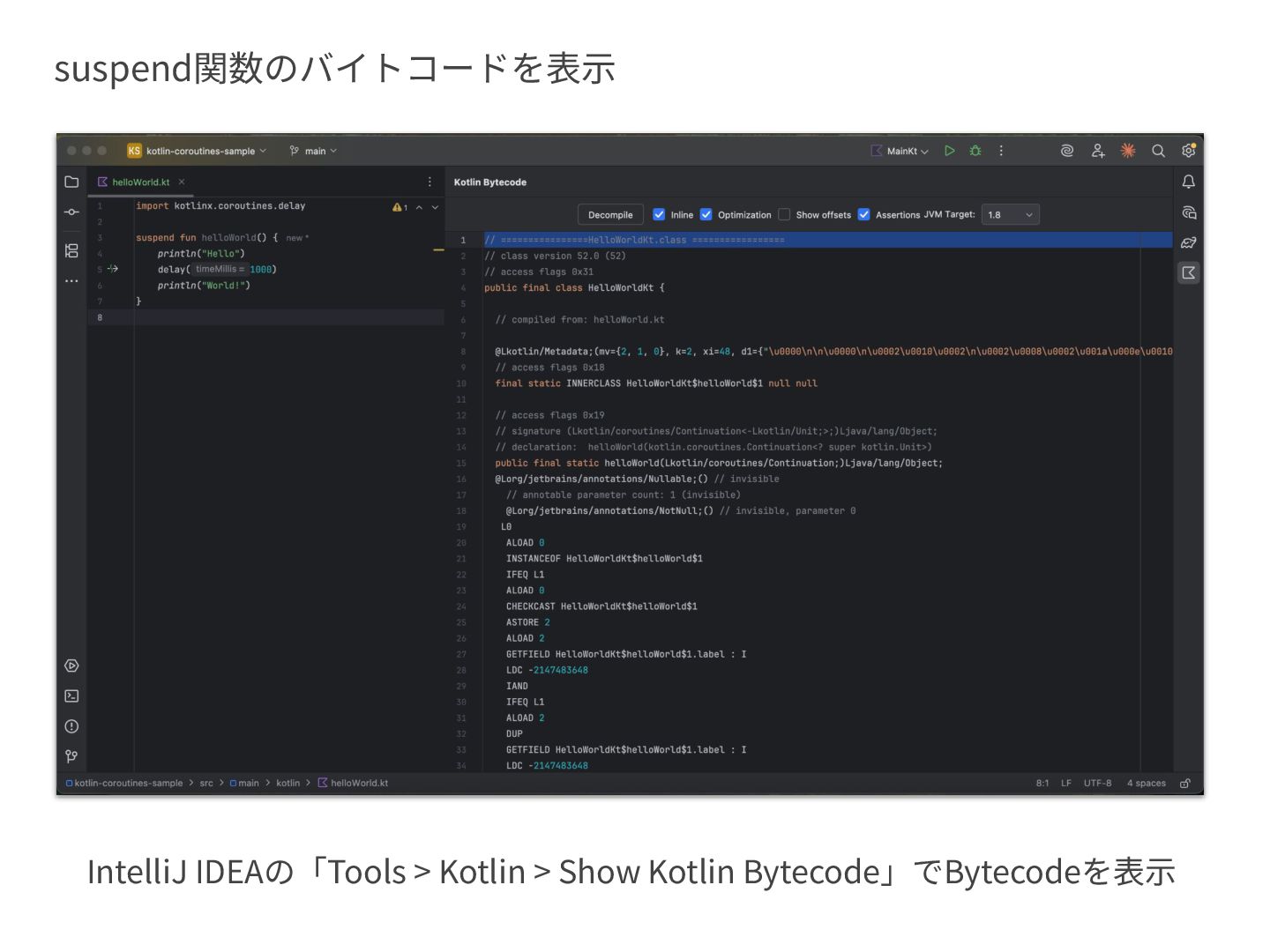Go to next highlighted problem arrow
1270x952 pixels.
coord(435,207)
